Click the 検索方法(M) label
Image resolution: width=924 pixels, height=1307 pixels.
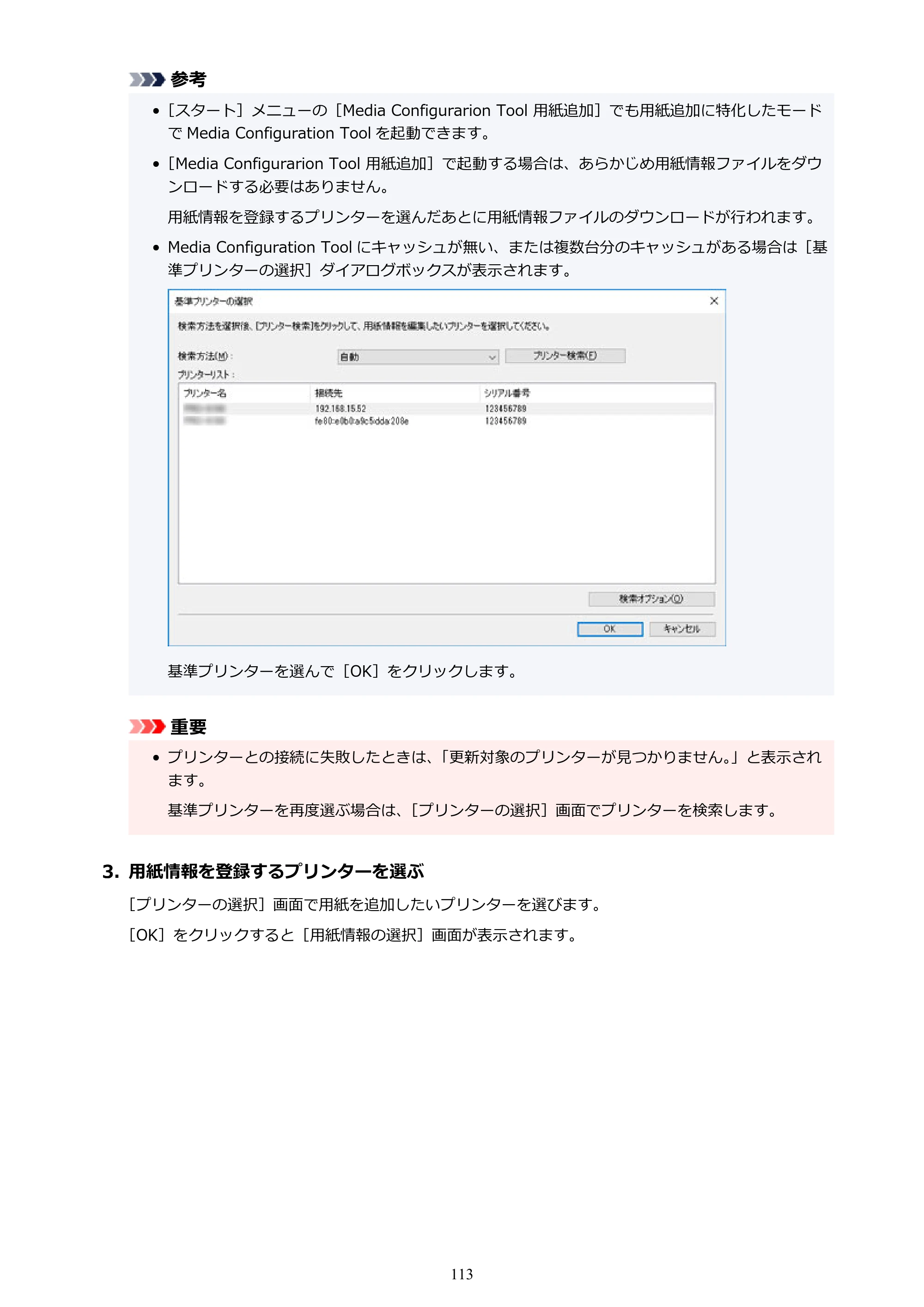click(x=205, y=356)
